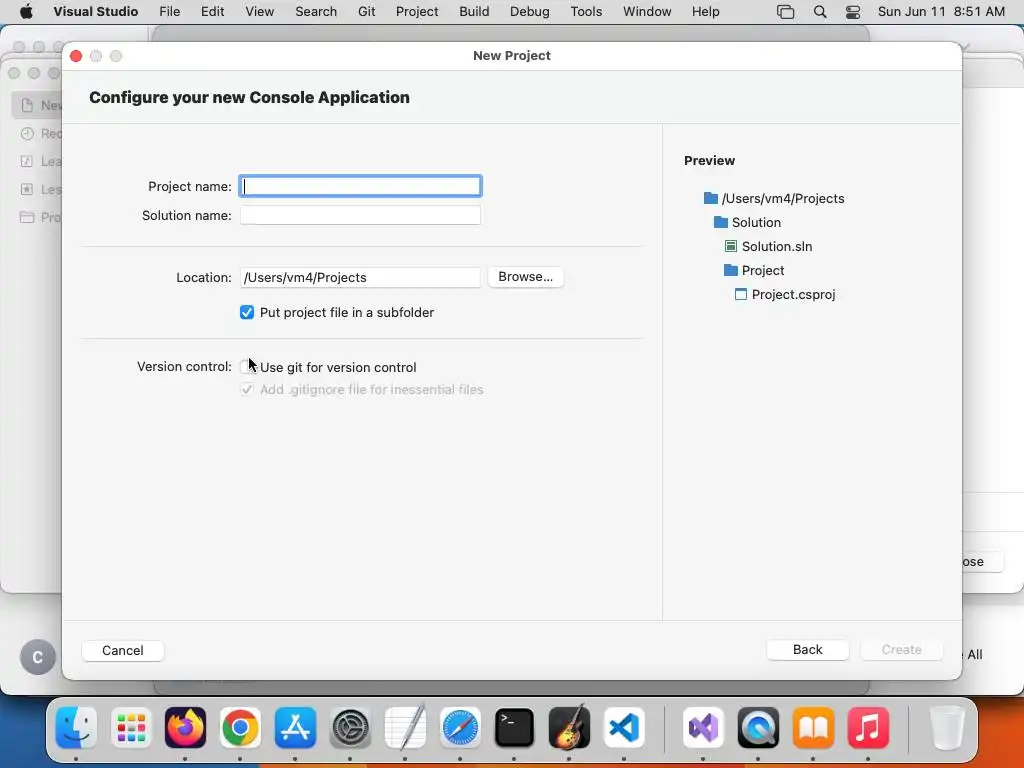
Task: Open the Visual Studio app menu
Action: pyautogui.click(x=95, y=12)
